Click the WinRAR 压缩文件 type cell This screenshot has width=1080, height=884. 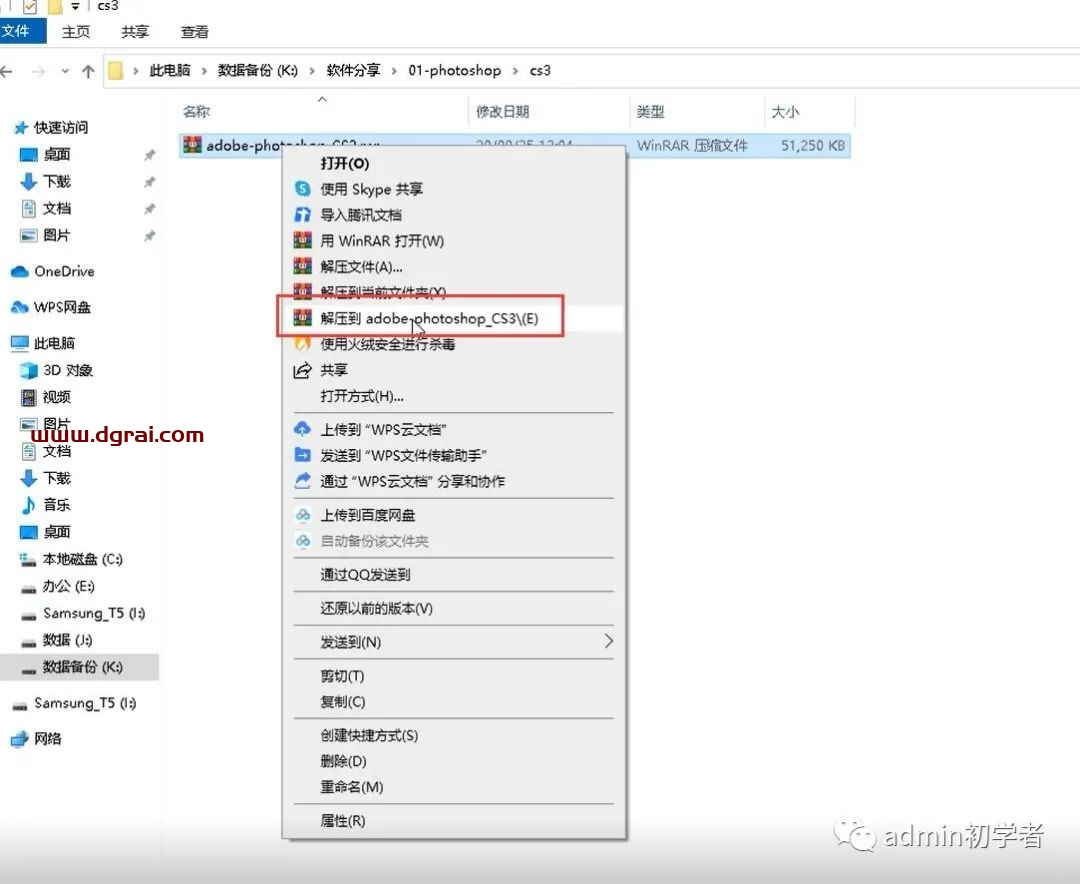coord(692,145)
